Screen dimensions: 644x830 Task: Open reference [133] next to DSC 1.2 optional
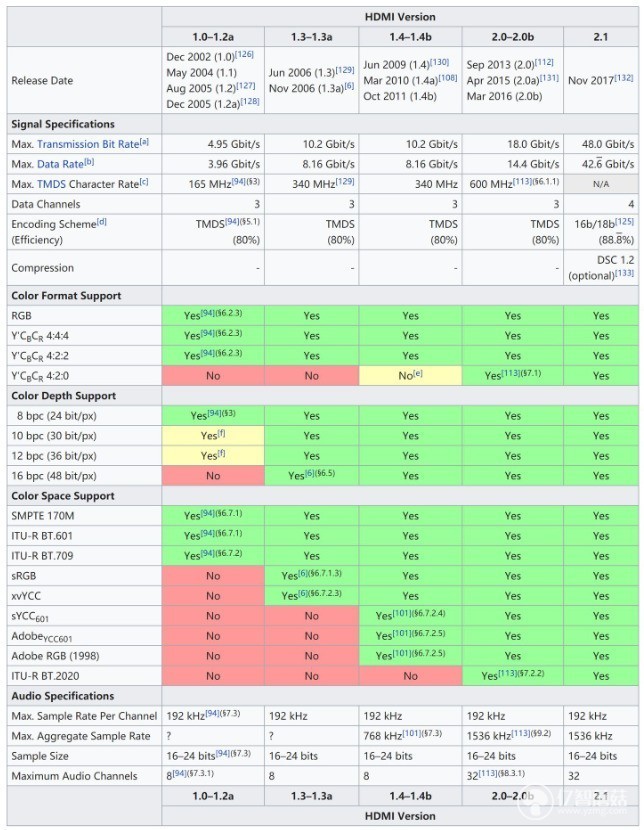click(624, 273)
